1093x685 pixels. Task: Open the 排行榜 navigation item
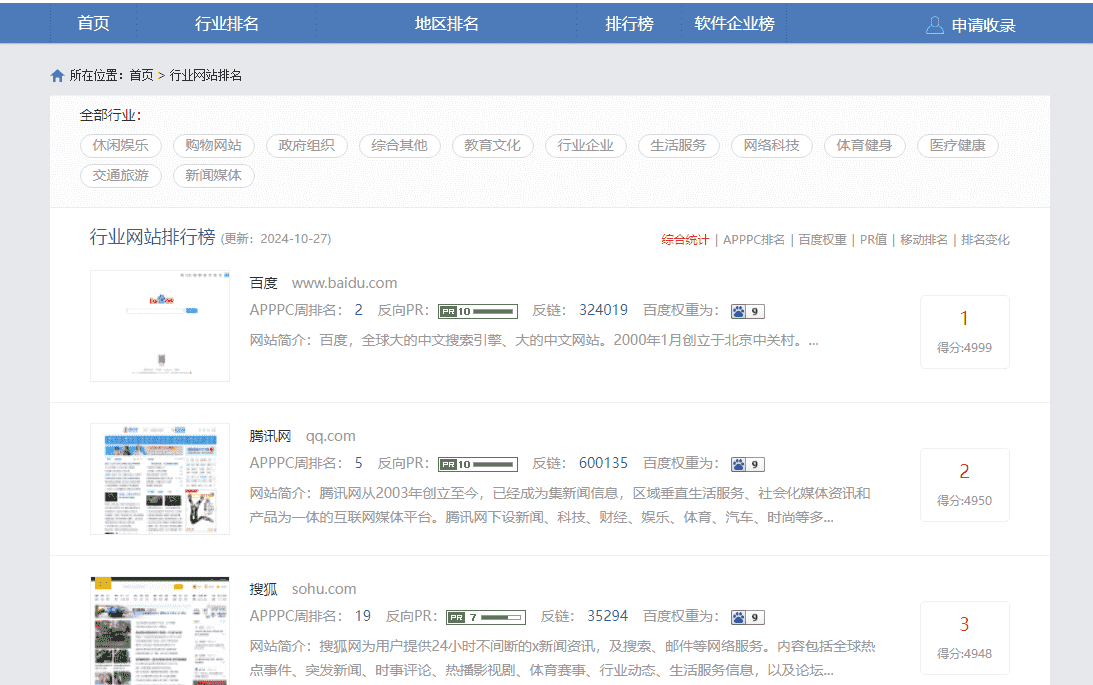pos(629,24)
